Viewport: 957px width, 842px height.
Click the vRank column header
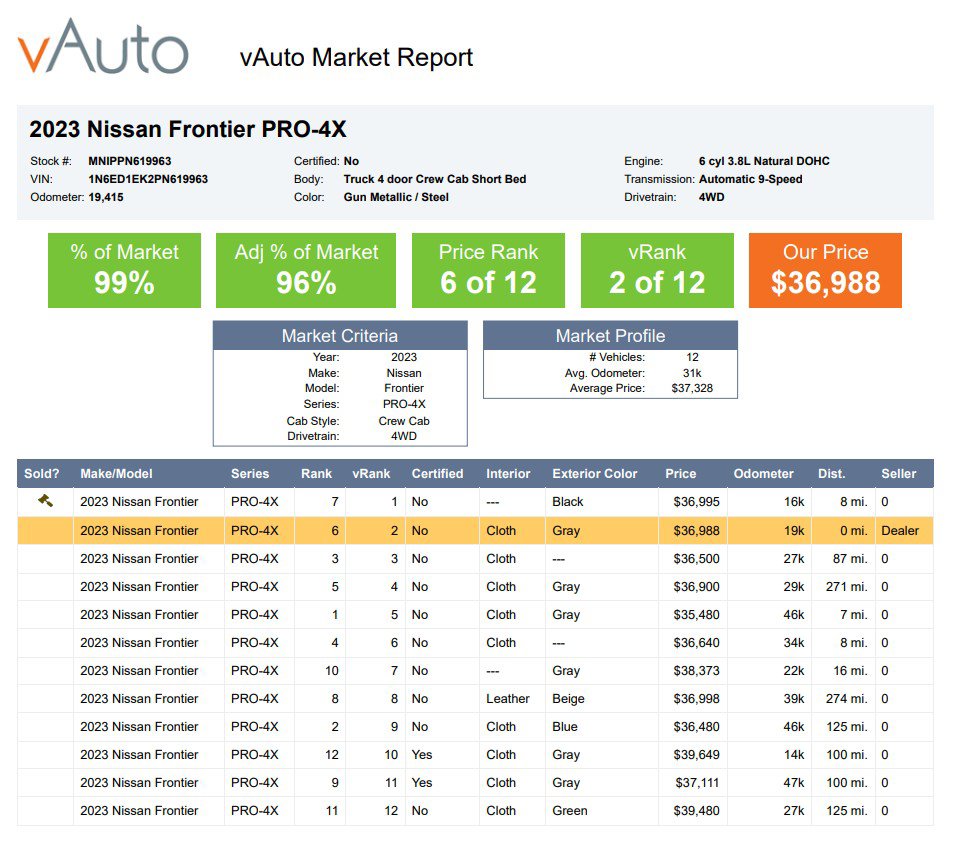(x=371, y=473)
